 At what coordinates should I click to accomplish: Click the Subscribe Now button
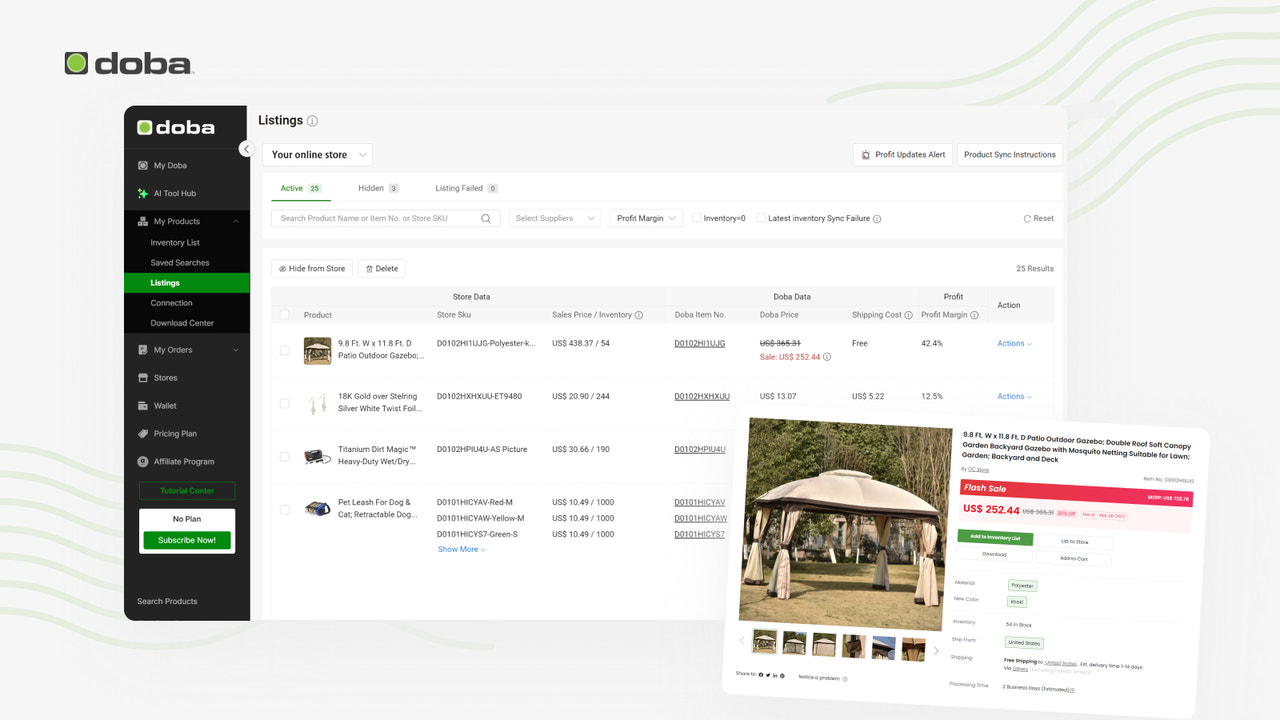point(186,540)
